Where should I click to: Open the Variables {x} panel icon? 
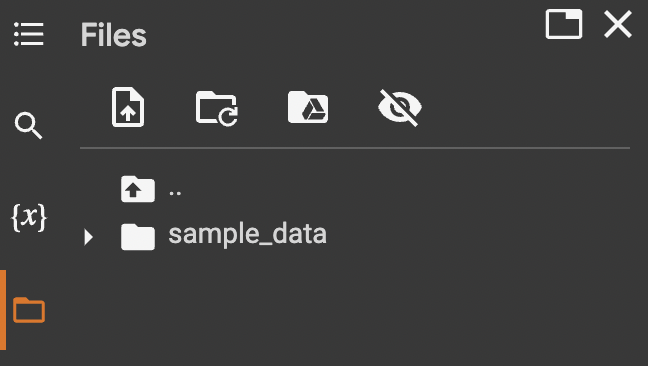tap(29, 217)
